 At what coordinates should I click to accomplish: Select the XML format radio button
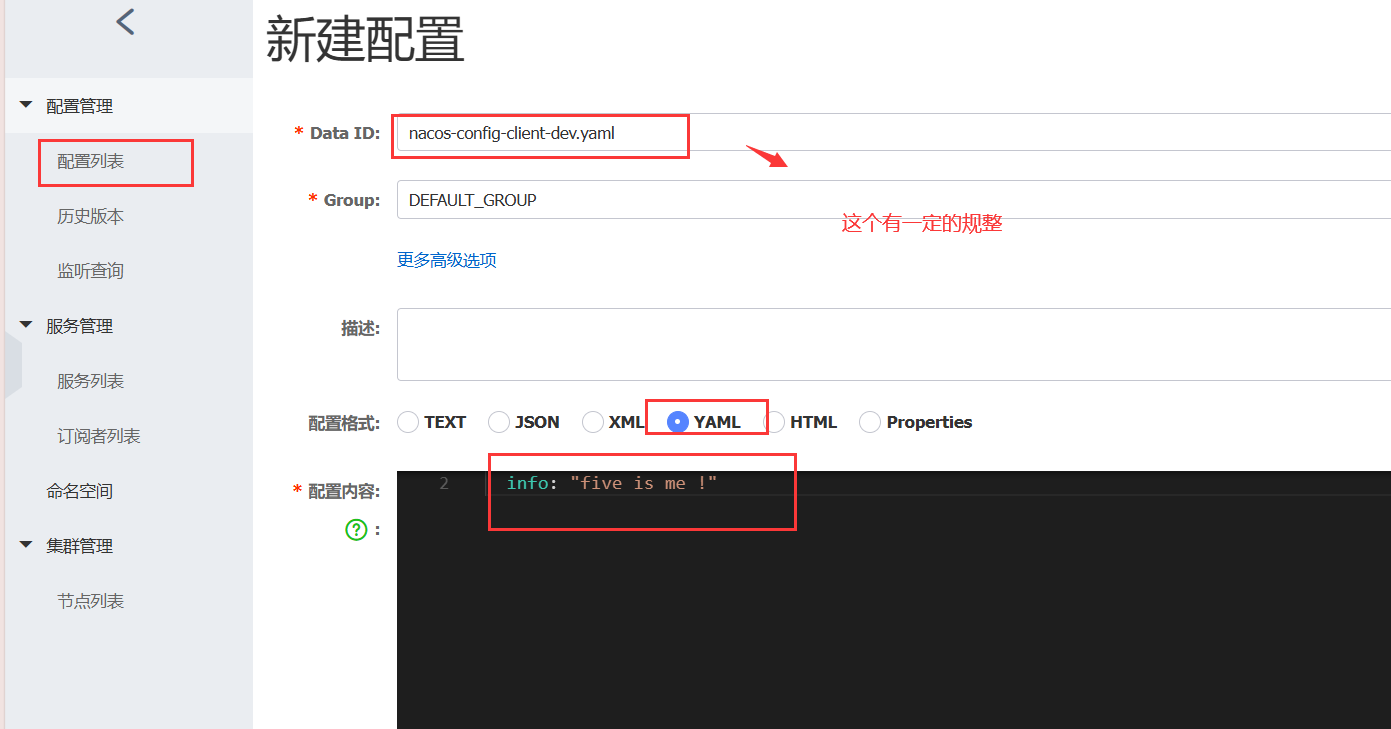coord(593,422)
